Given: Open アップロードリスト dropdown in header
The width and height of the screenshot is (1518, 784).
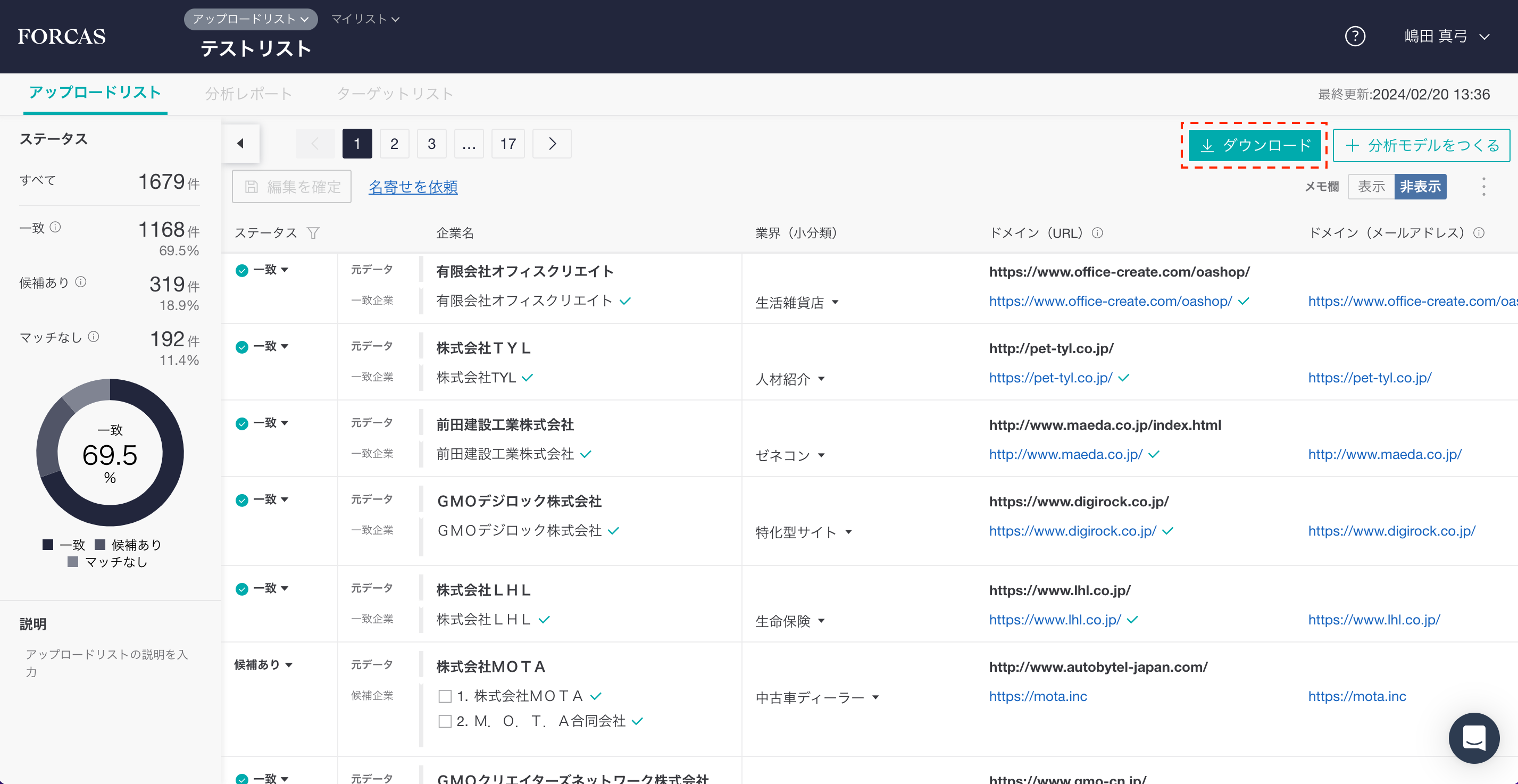Looking at the screenshot, I should pos(251,19).
